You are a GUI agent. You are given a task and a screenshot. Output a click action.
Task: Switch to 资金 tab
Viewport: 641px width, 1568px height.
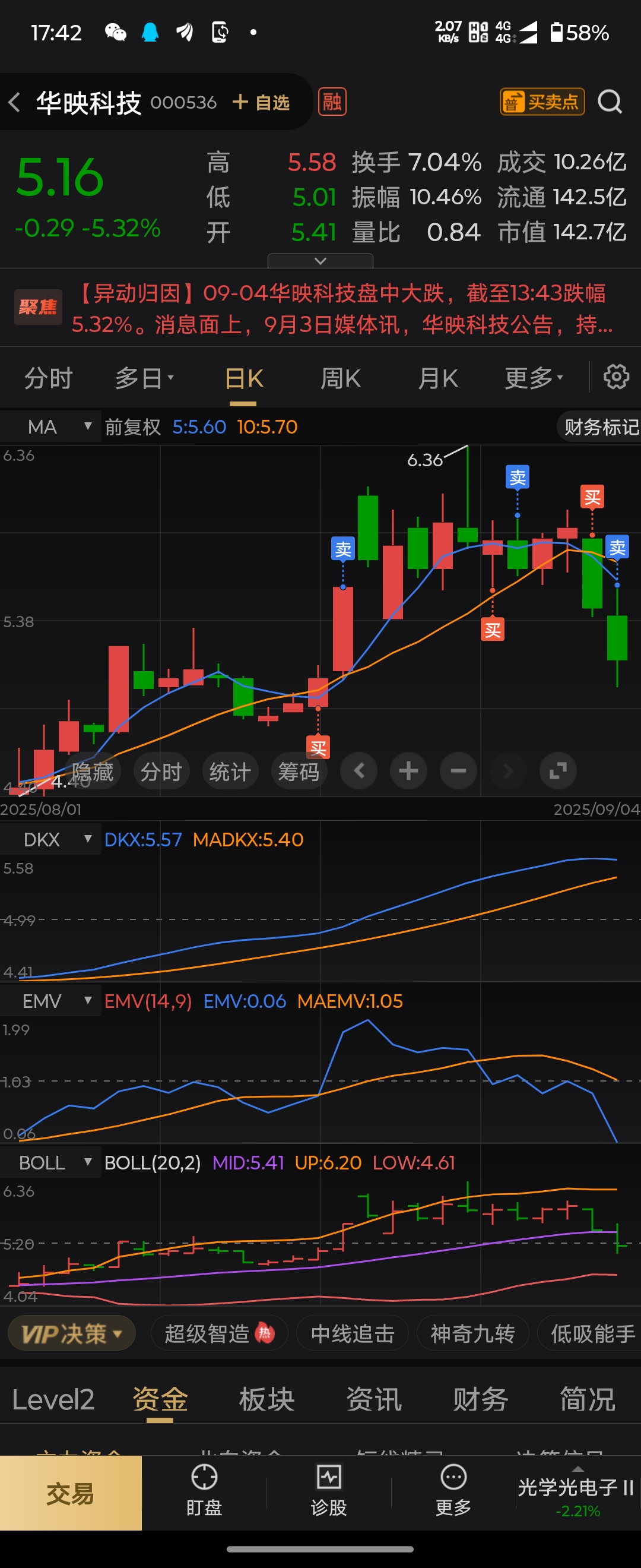(x=160, y=1399)
